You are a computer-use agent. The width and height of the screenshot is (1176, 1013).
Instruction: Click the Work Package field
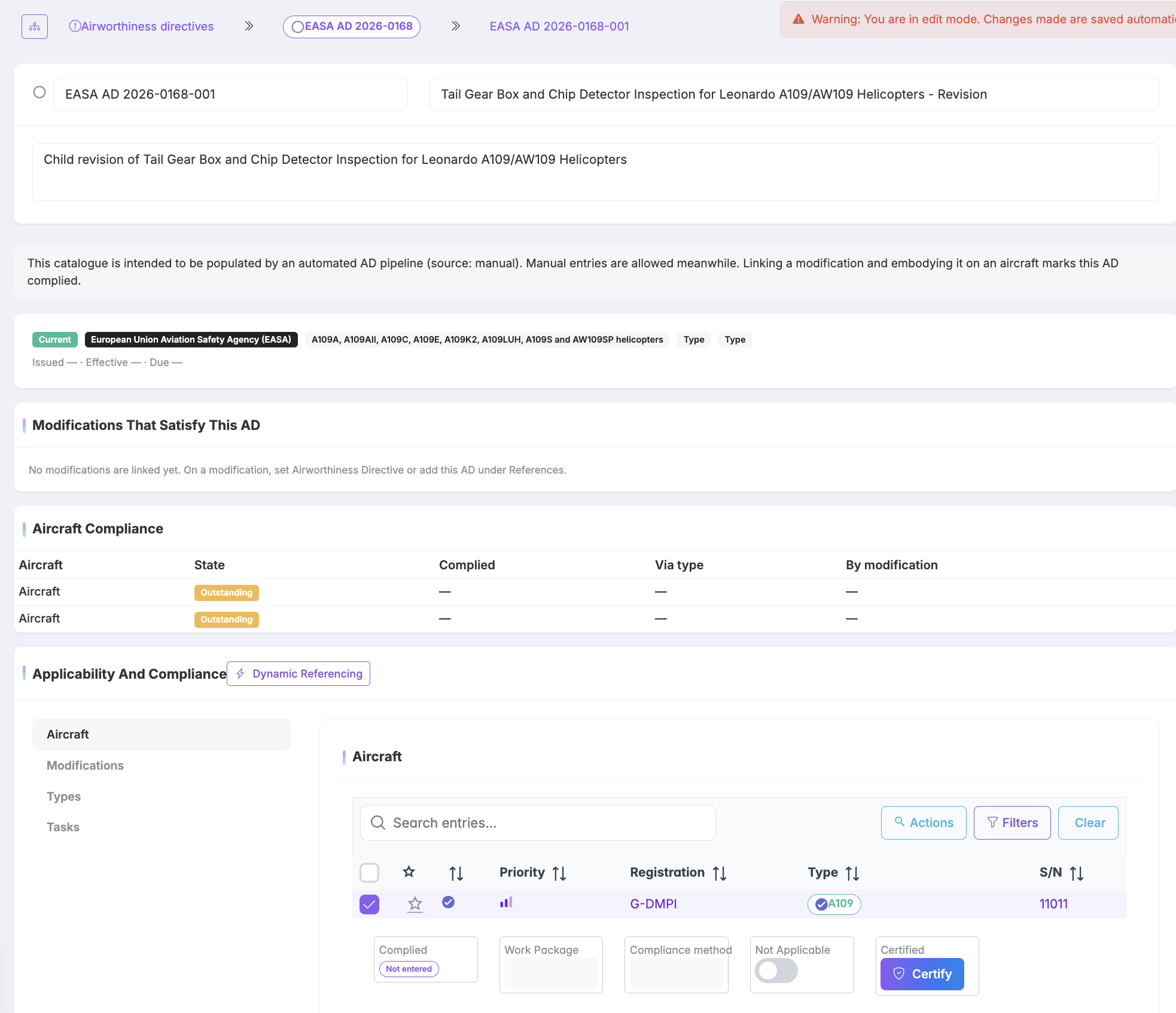click(x=551, y=974)
